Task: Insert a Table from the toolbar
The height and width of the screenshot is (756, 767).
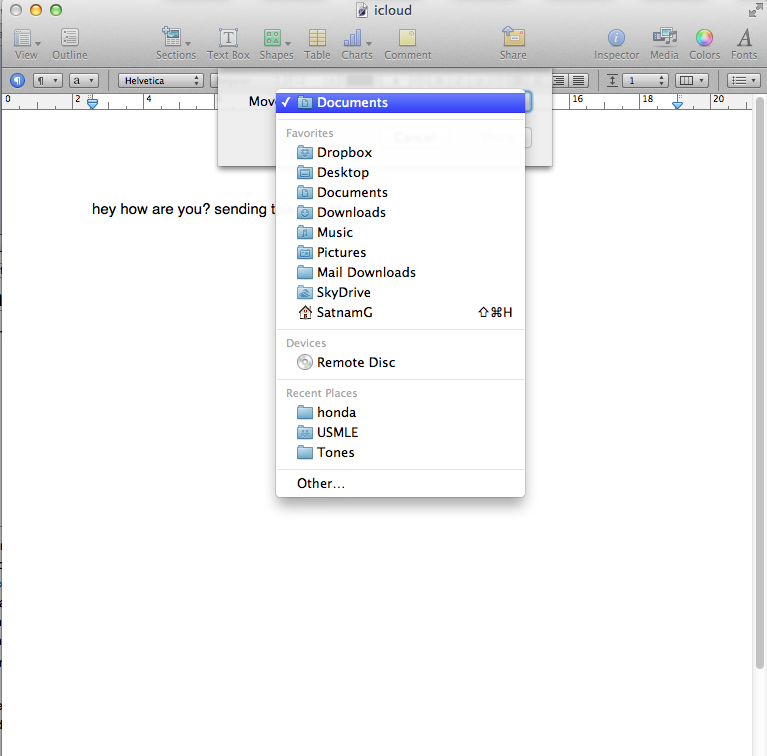Action: tap(317, 43)
